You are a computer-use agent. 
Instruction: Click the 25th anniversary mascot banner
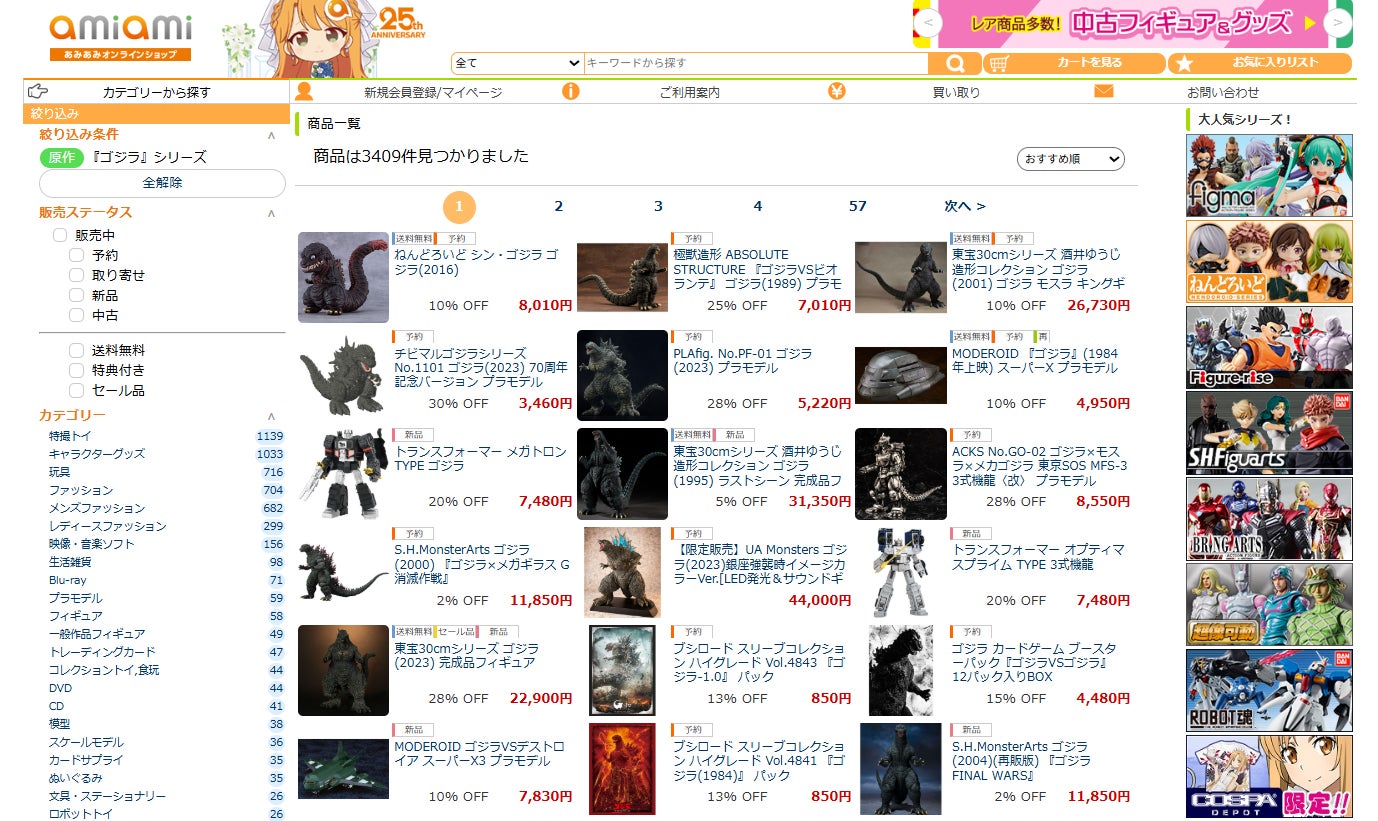(325, 38)
